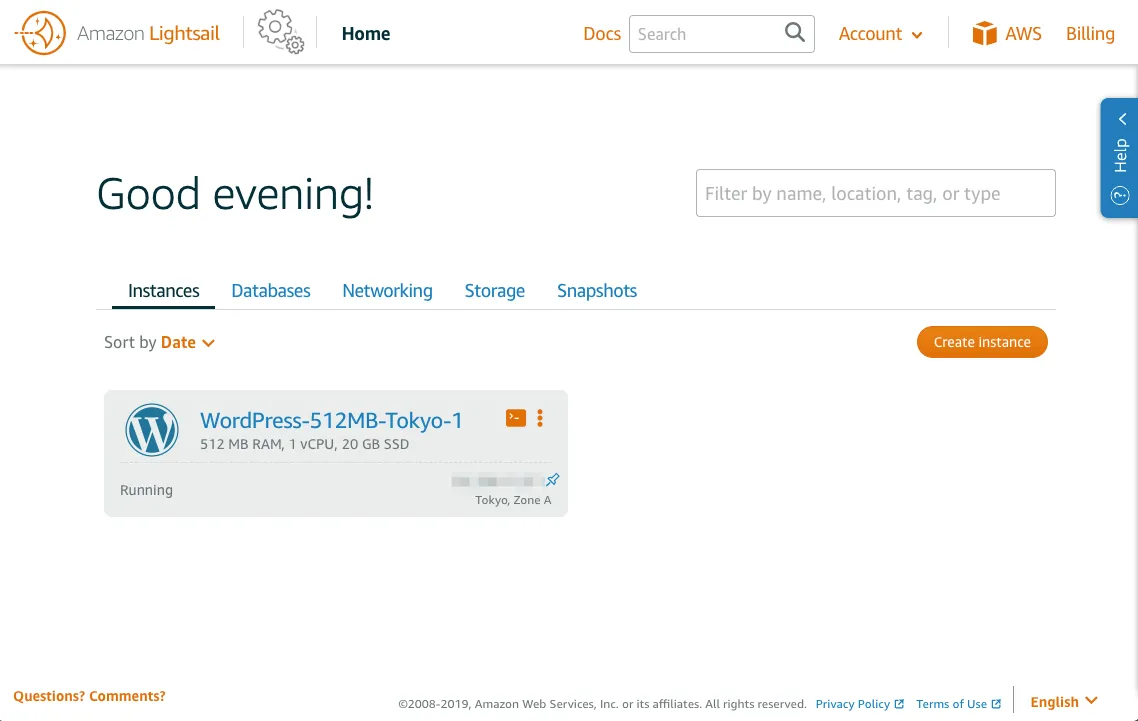Click the Amazon Lightsail logo icon
Image resolution: width=1138 pixels, height=721 pixels.
coord(41,34)
